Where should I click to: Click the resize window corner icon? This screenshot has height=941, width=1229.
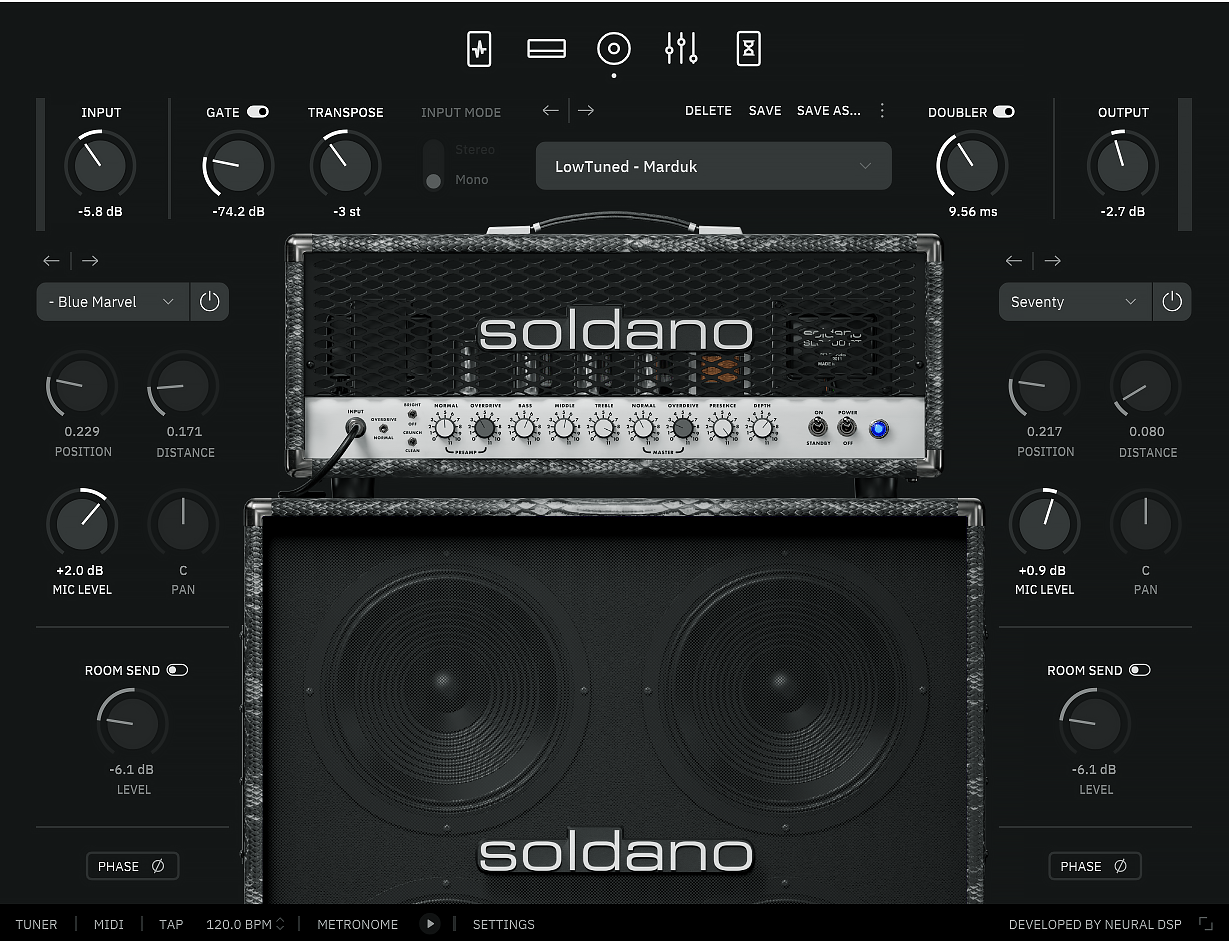coord(1206,924)
